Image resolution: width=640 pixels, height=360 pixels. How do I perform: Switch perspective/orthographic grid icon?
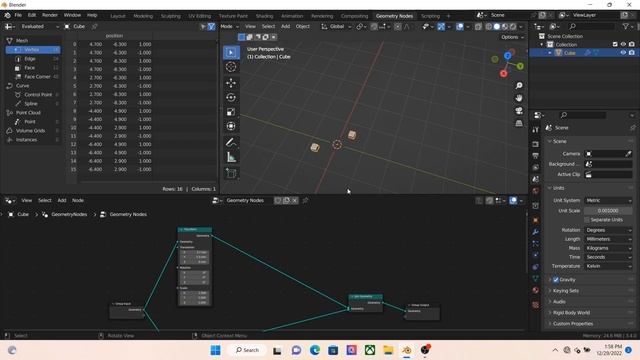[x=519, y=123]
